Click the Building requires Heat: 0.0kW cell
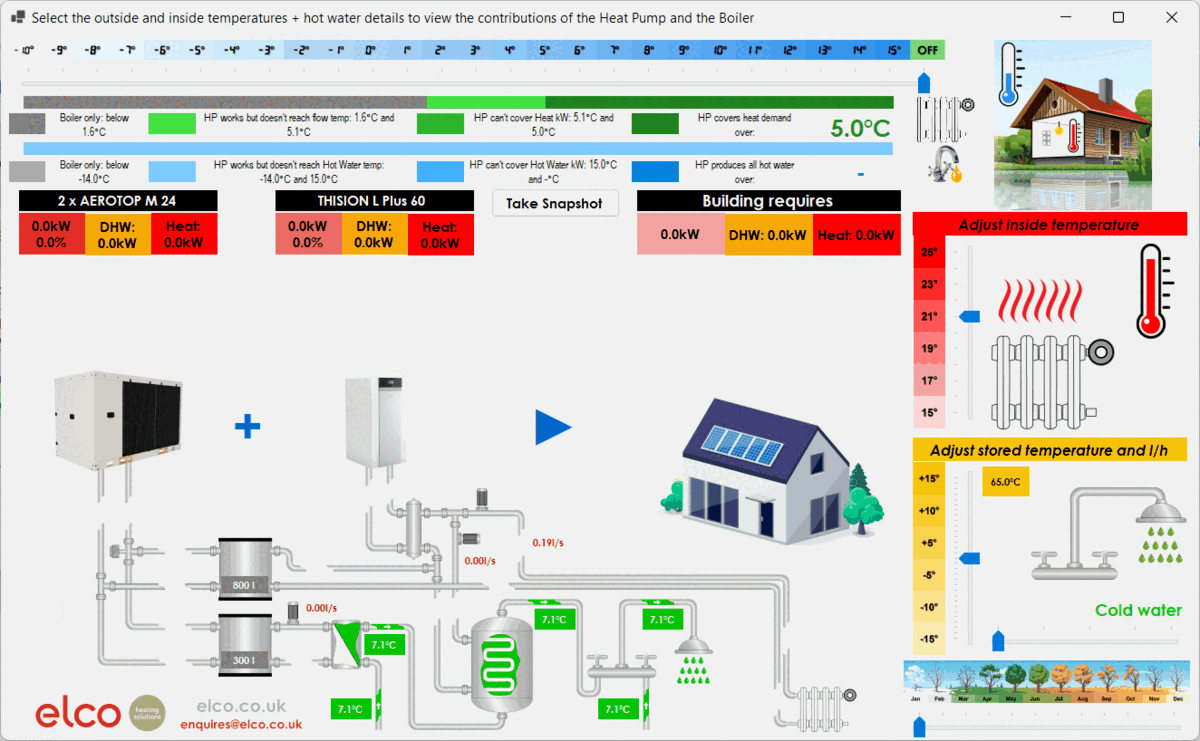The width and height of the screenshot is (1200, 741). (856, 235)
